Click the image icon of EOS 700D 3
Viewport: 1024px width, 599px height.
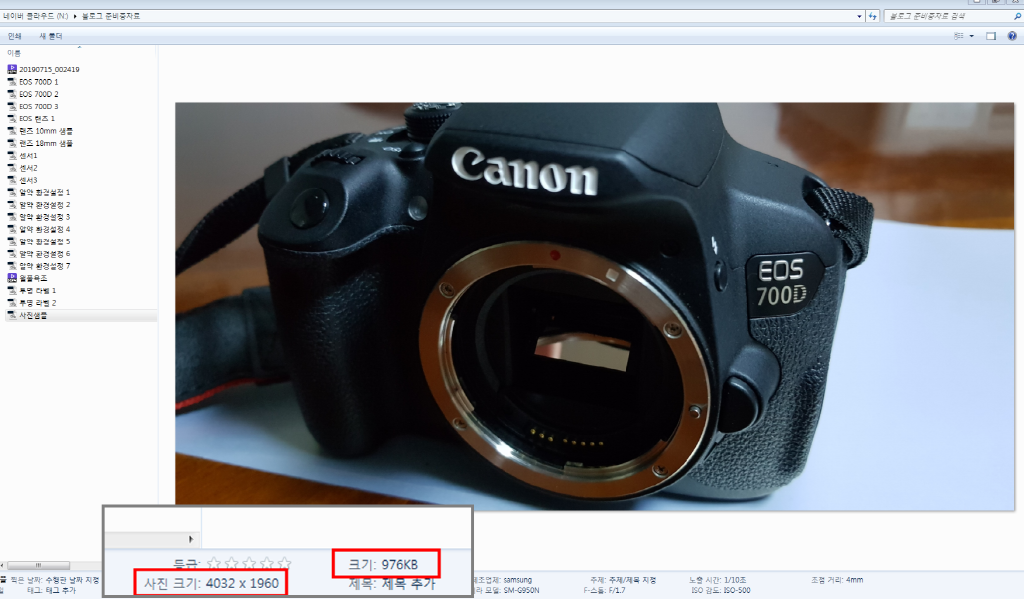(x=12, y=106)
